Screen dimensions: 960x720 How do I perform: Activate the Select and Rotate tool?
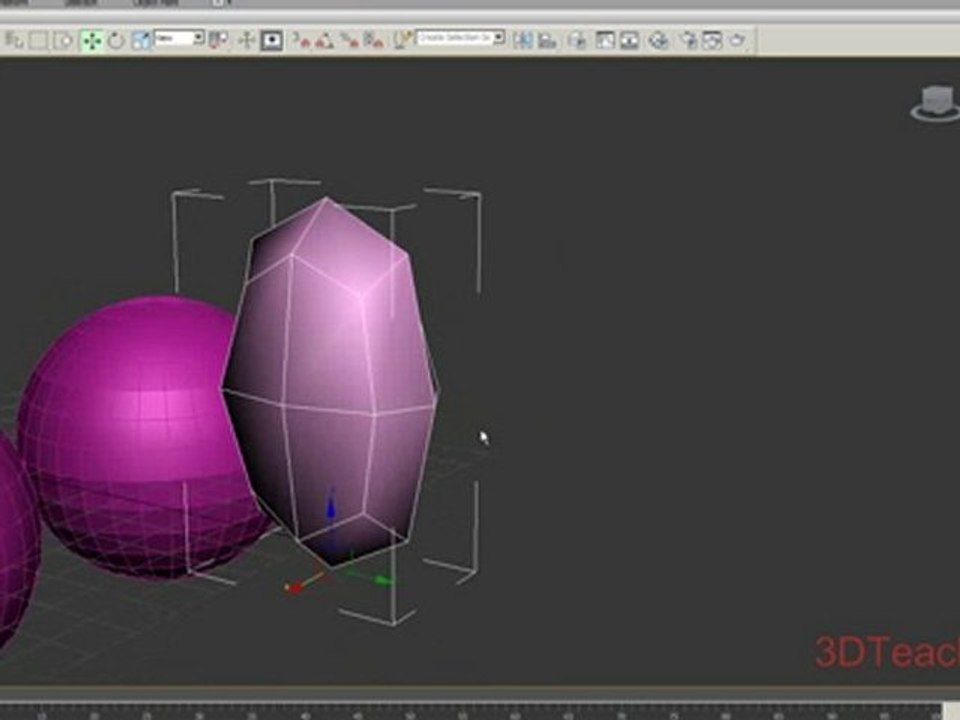click(x=116, y=40)
